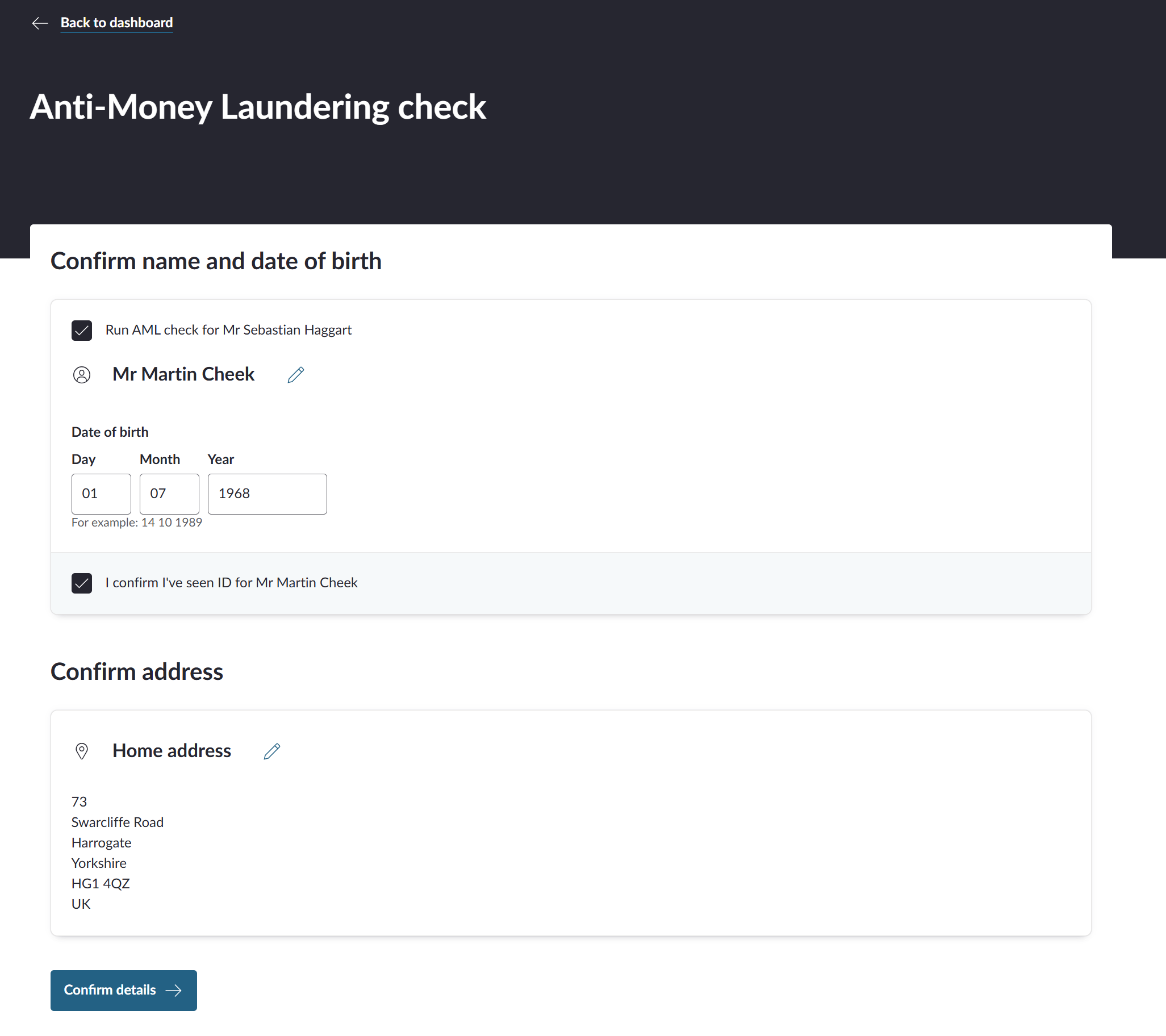This screenshot has height=1036, width=1166.
Task: Toggle I confirm I've seen ID checkbox
Action: pyautogui.click(x=82, y=583)
